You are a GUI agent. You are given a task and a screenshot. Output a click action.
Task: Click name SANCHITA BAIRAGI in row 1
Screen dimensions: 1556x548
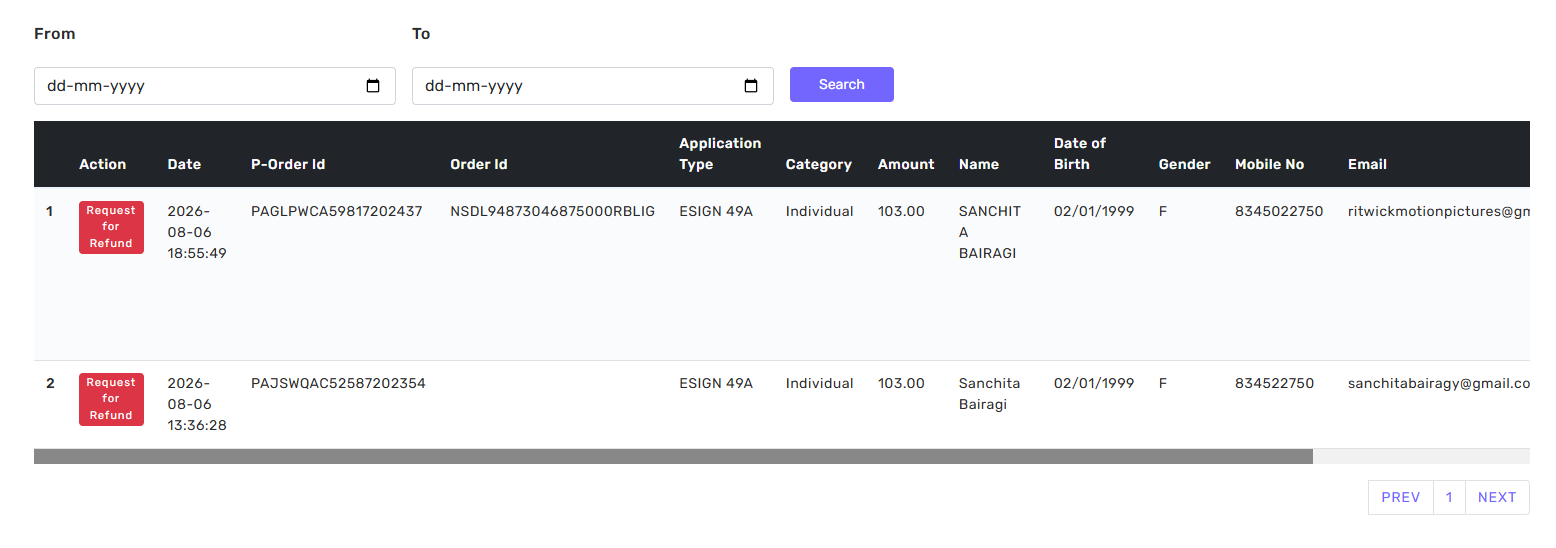[990, 232]
